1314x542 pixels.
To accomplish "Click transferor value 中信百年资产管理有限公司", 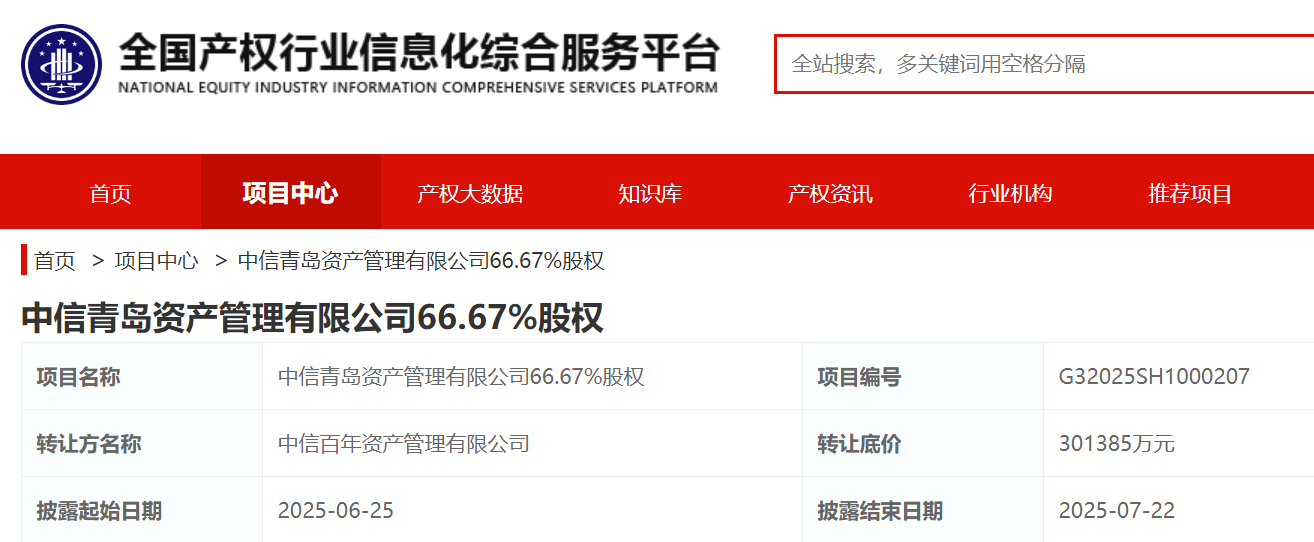I will point(404,444).
